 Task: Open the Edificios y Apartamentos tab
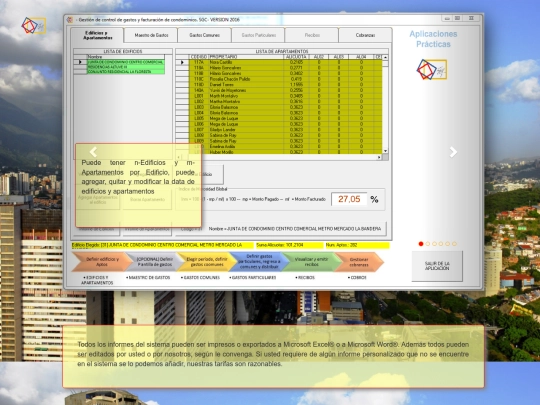click(97, 35)
